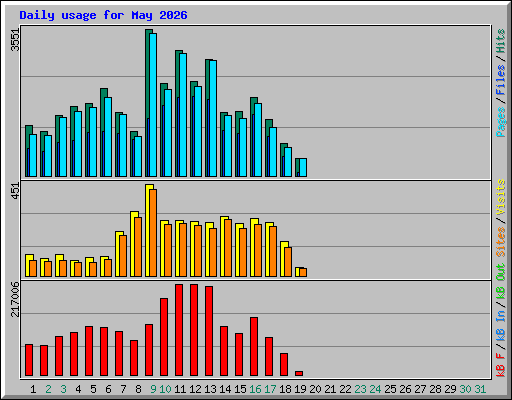Select day label 4 on the x-axis
The width and height of the screenshot is (512, 400).
click(x=78, y=389)
